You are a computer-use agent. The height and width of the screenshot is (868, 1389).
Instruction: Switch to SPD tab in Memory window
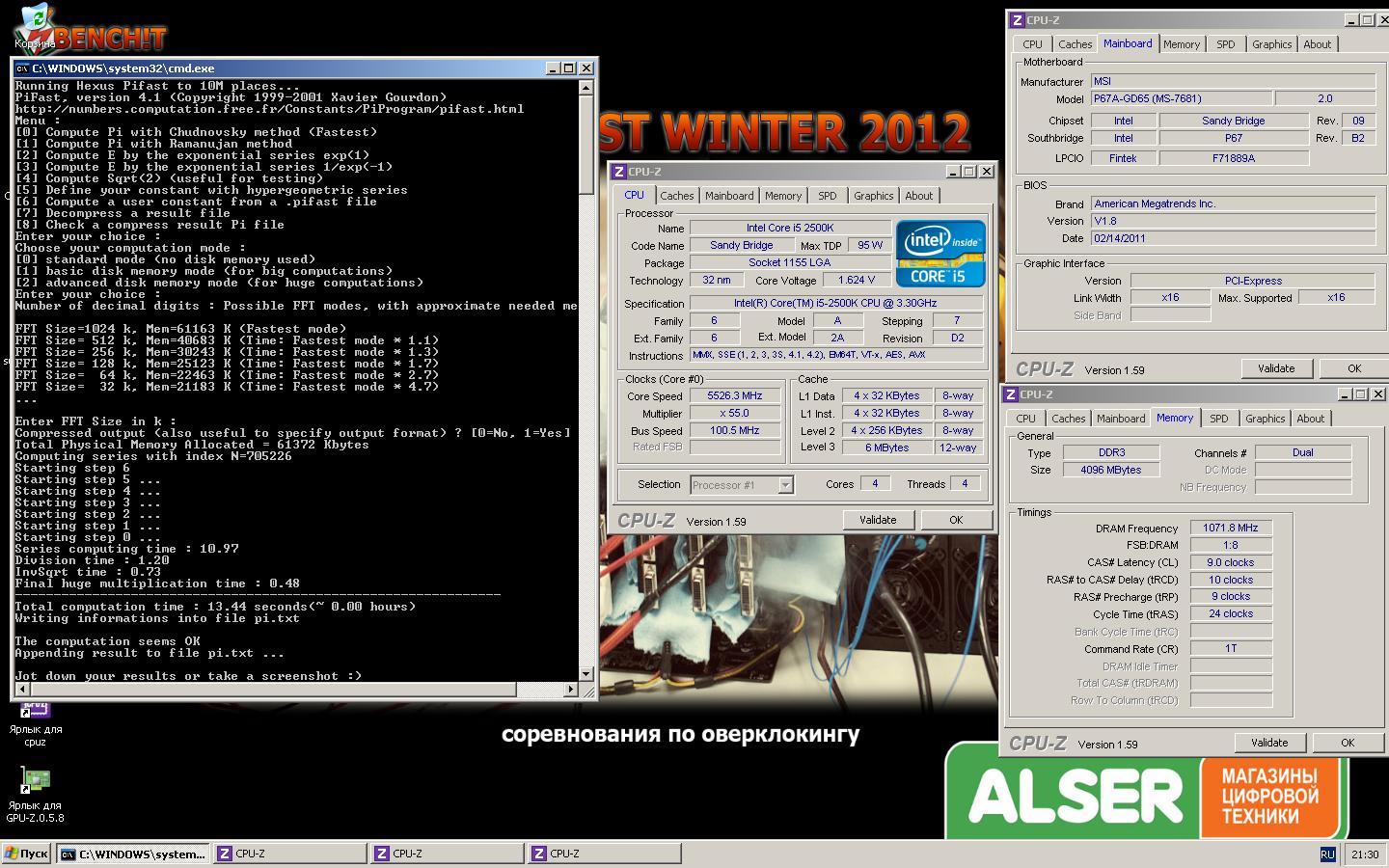[1219, 419]
